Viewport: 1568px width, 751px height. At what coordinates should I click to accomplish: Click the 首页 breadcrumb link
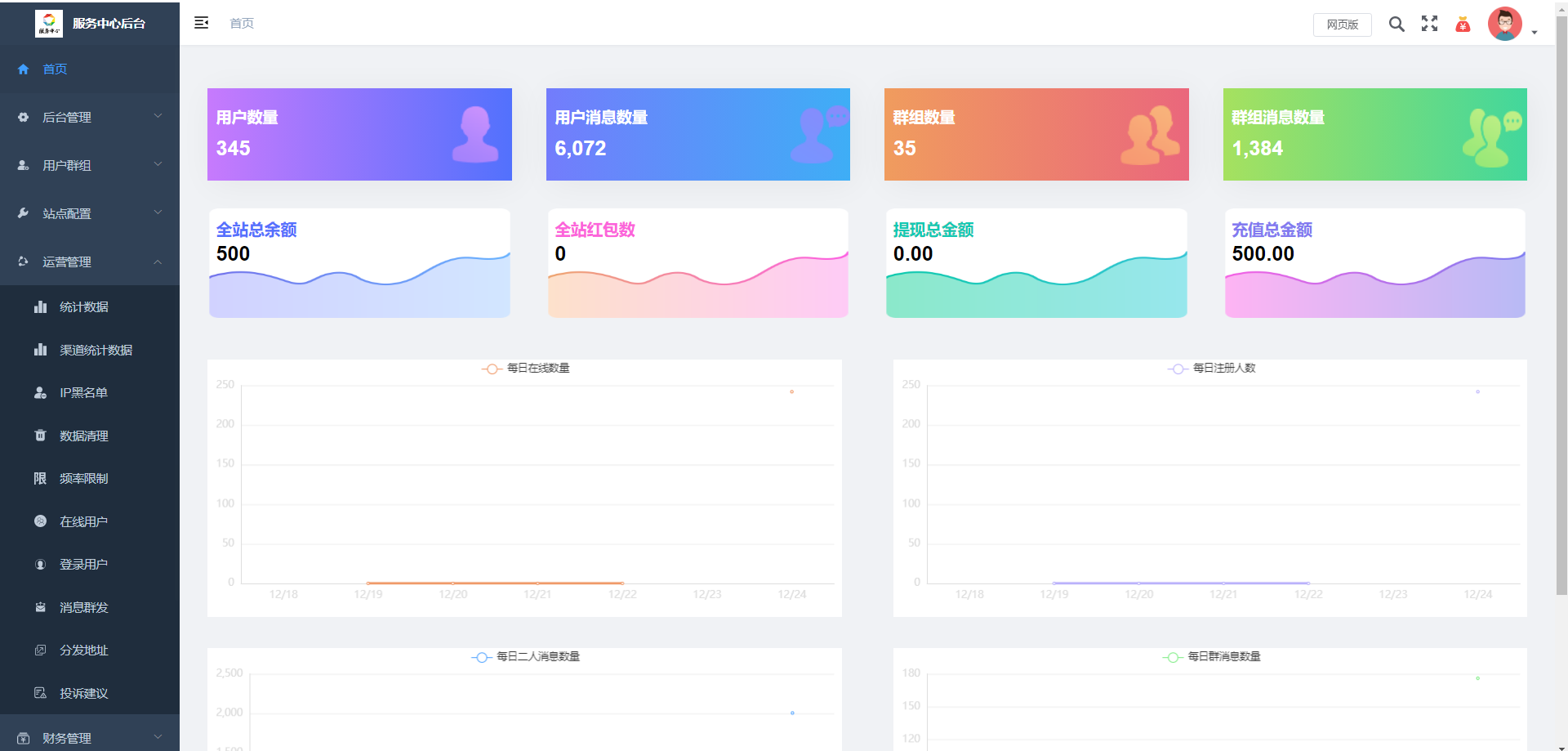[242, 24]
